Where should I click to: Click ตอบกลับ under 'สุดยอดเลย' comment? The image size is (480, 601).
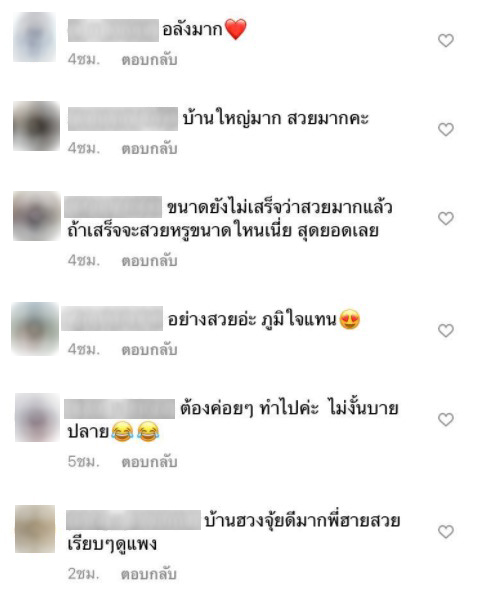click(x=149, y=261)
